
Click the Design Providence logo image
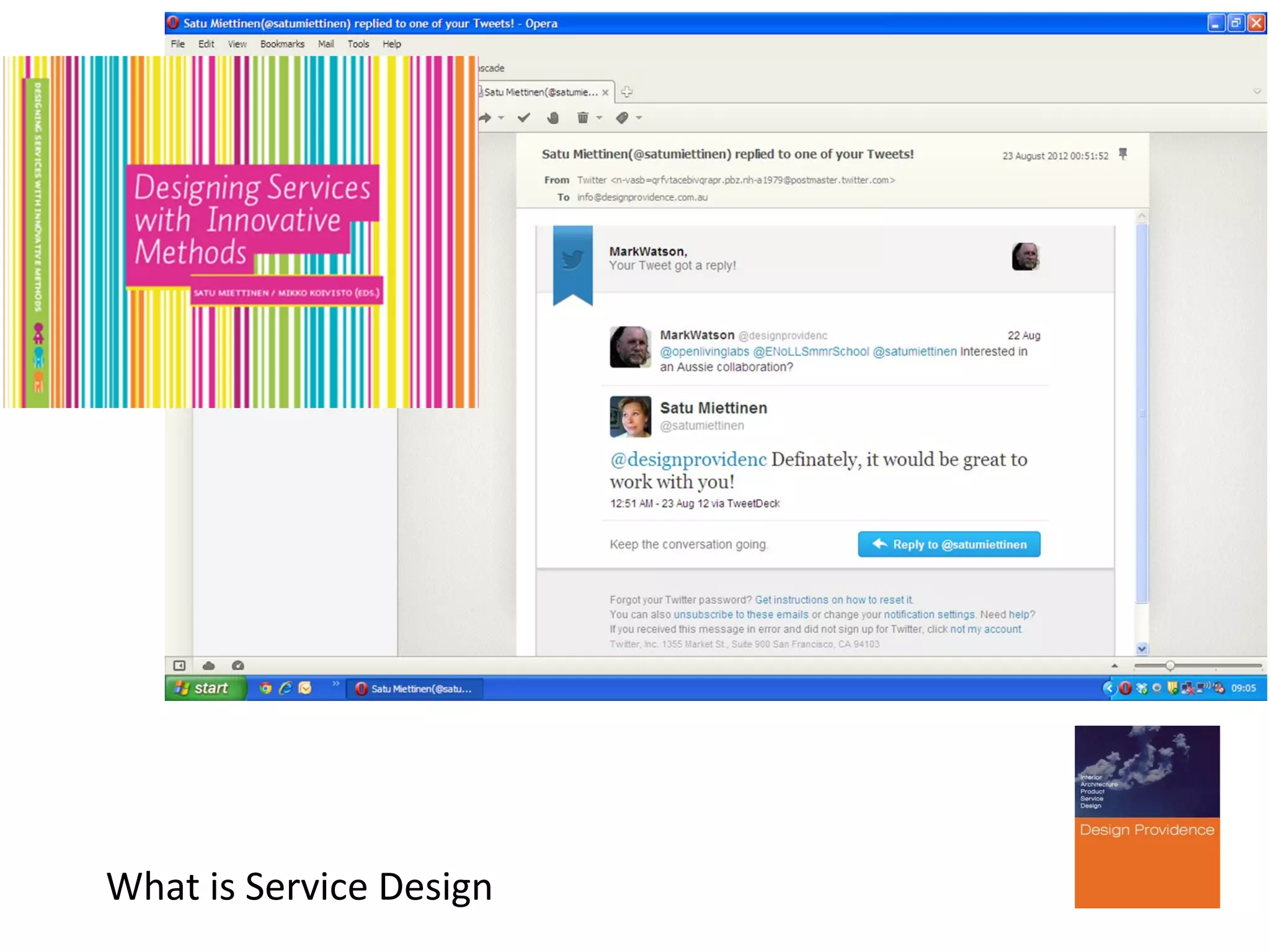[1147, 816]
